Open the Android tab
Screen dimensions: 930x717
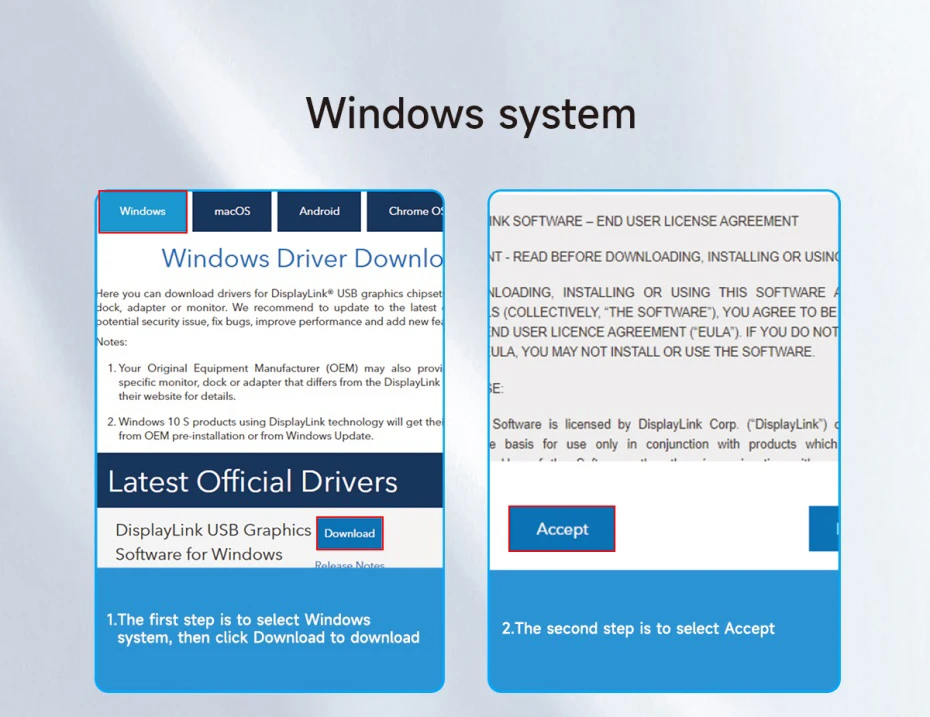pyautogui.click(x=319, y=211)
